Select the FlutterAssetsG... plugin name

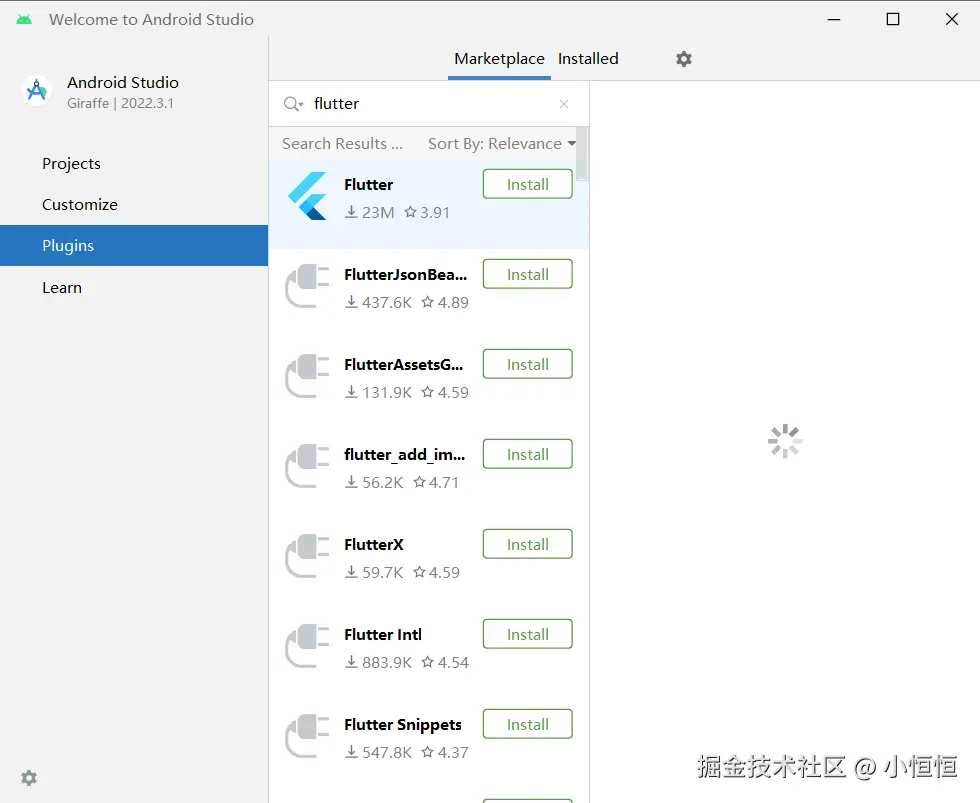pos(403,365)
